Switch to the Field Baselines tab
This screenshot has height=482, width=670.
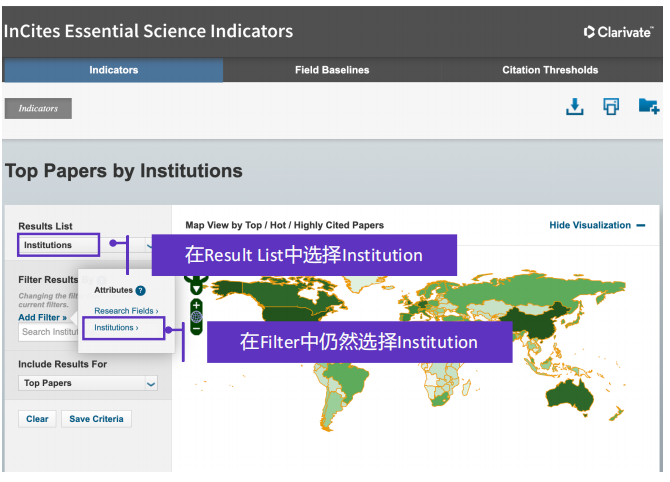(x=332, y=70)
